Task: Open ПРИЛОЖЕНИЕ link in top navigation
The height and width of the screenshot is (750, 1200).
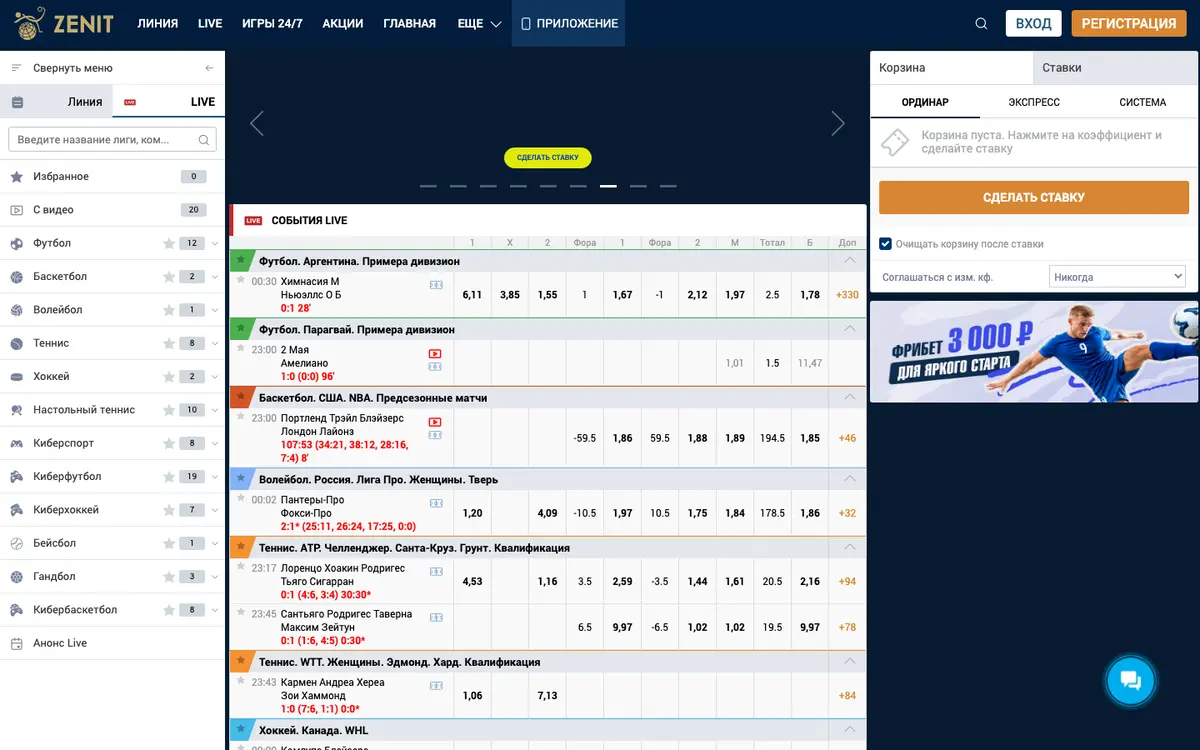Action: coord(569,24)
